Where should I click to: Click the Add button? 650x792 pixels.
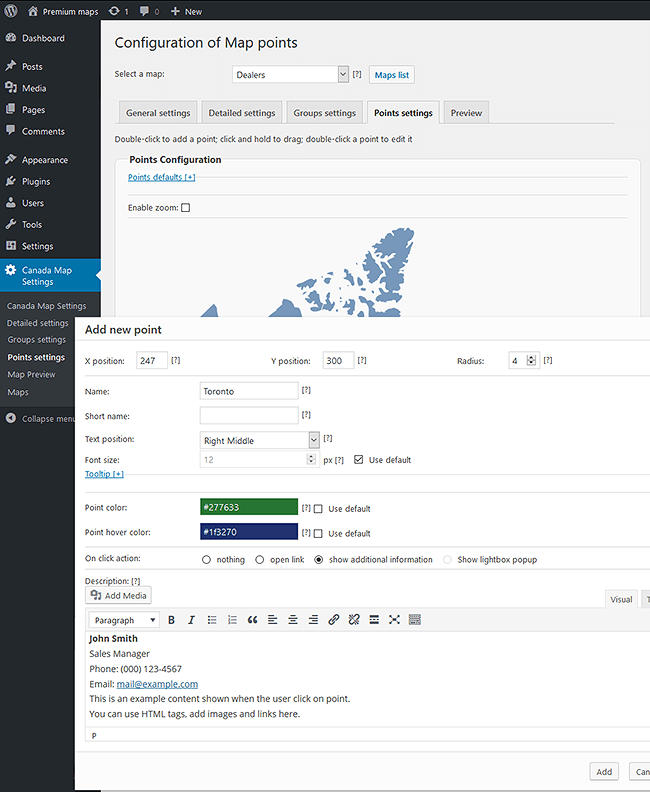pos(604,772)
